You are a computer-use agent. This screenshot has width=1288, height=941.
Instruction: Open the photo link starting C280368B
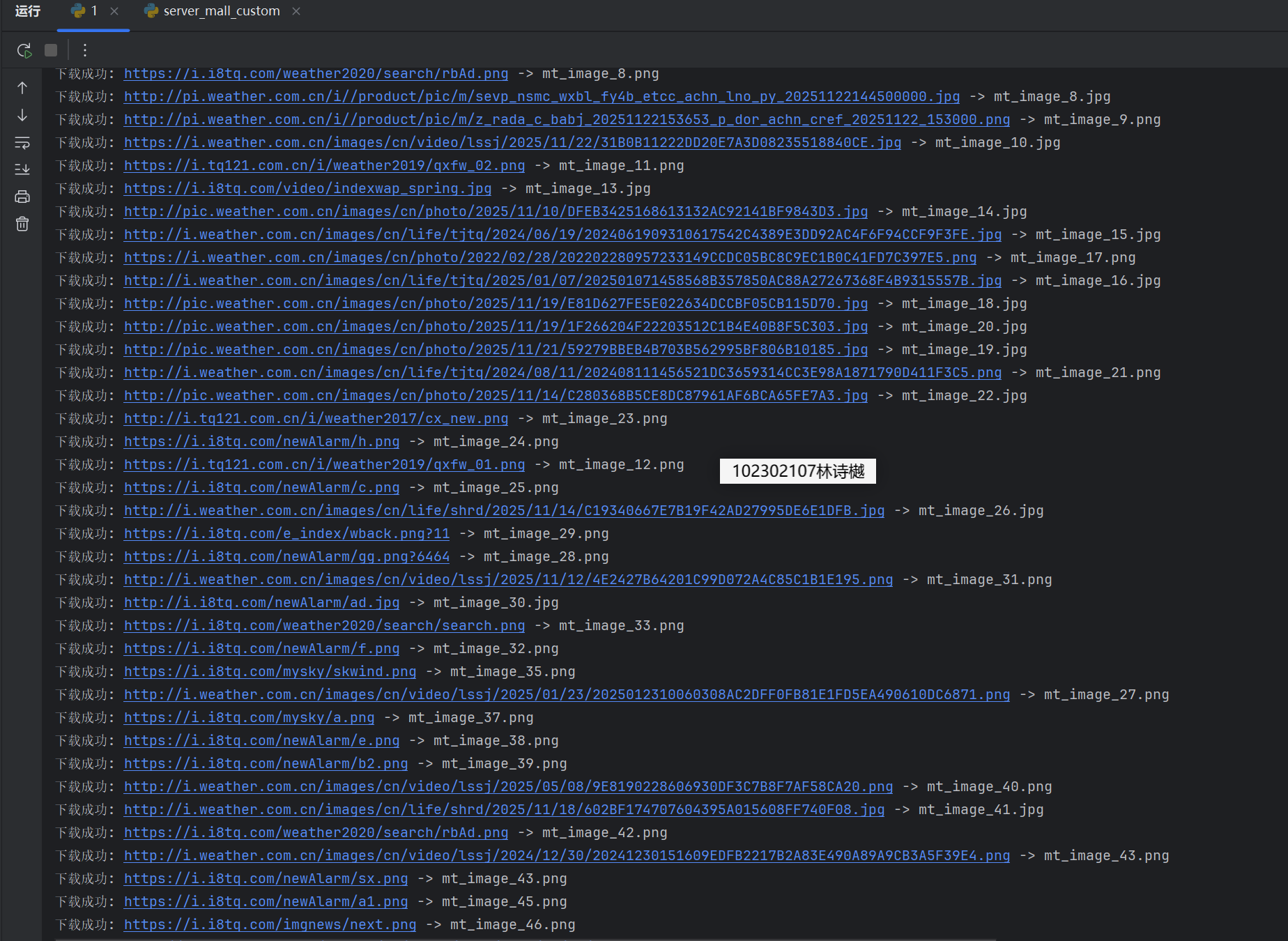(496, 396)
